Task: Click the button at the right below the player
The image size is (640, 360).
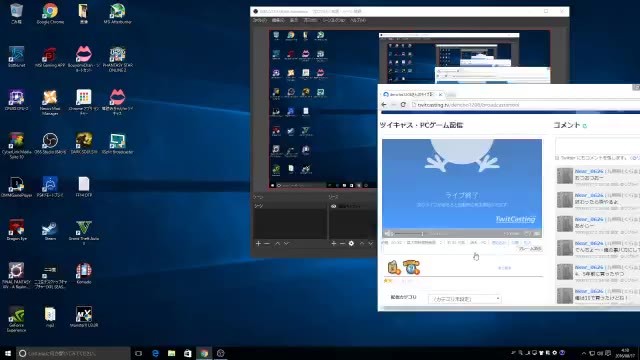Action: point(529,249)
